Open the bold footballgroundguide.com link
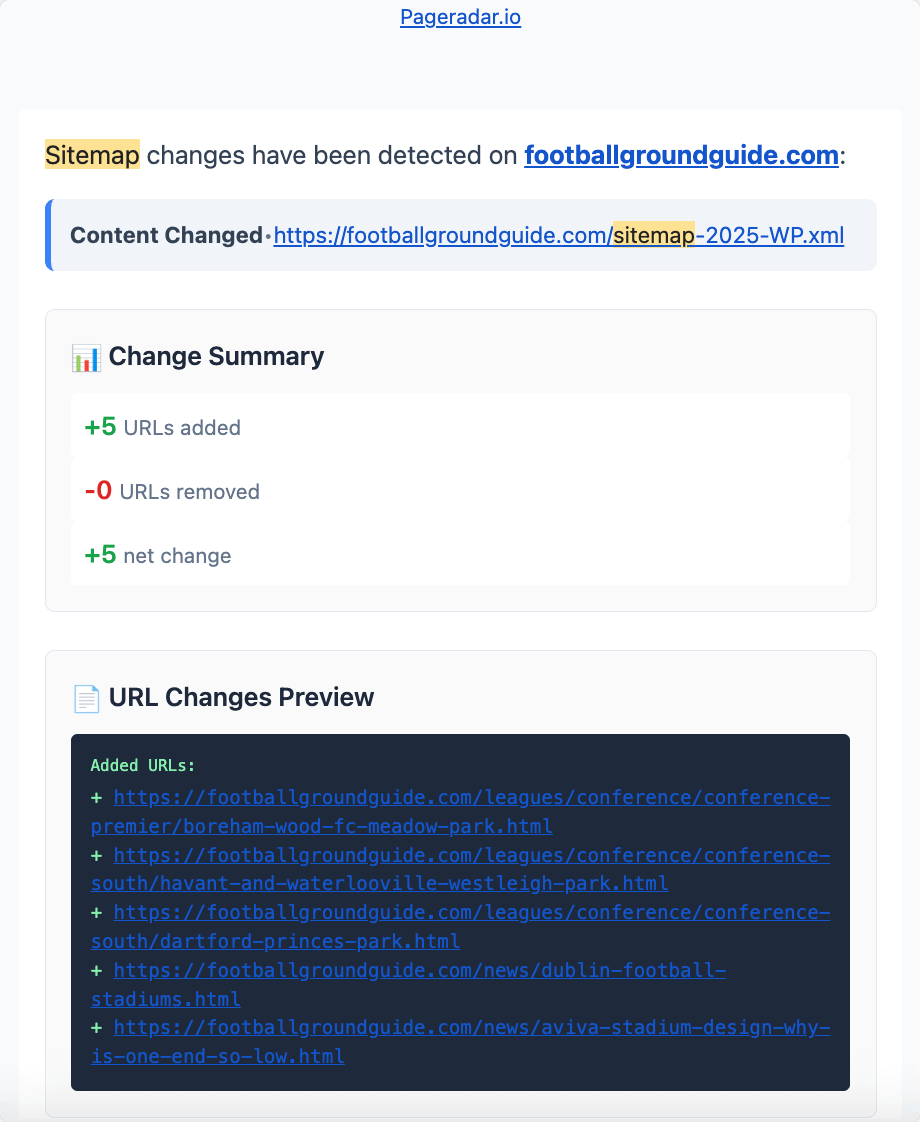This screenshot has width=920, height=1122. pos(681,156)
